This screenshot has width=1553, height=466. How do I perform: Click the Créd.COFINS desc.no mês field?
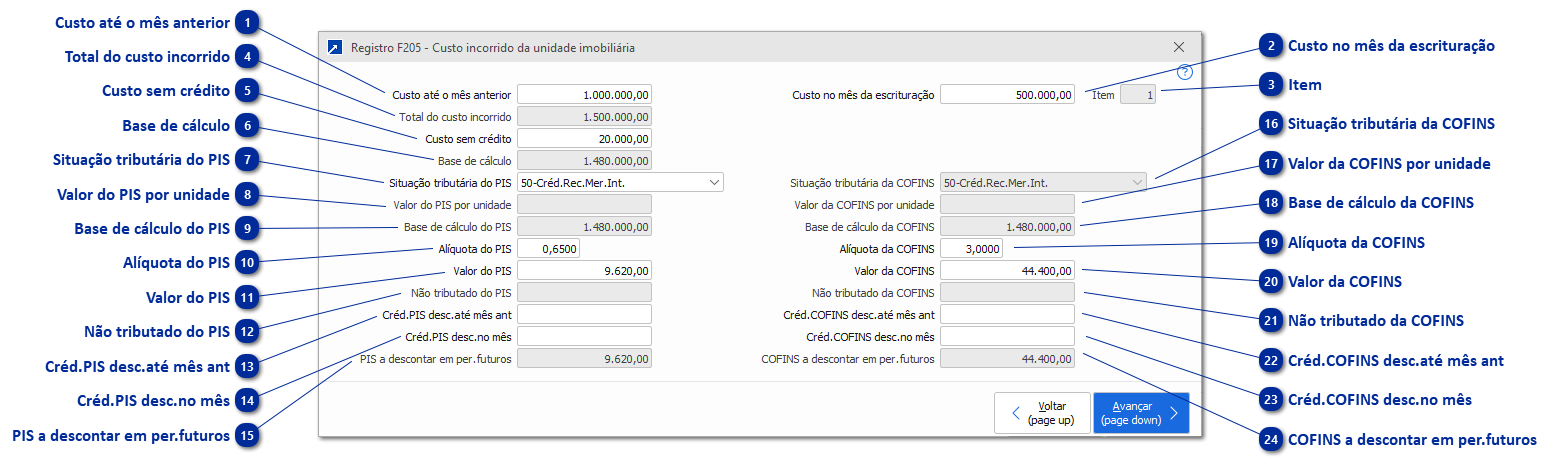pos(1008,336)
